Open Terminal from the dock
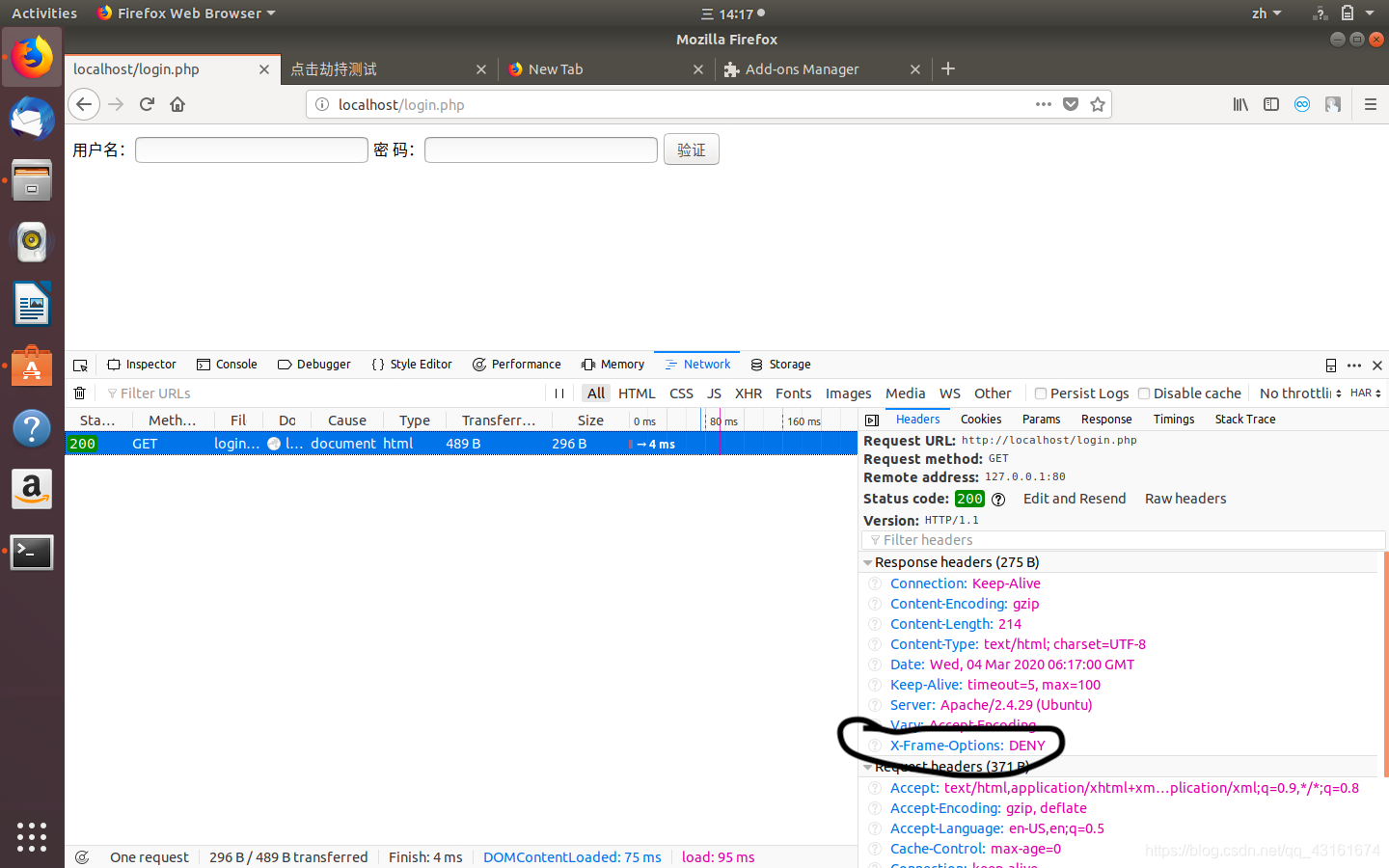This screenshot has height=868, width=1389. point(32,553)
